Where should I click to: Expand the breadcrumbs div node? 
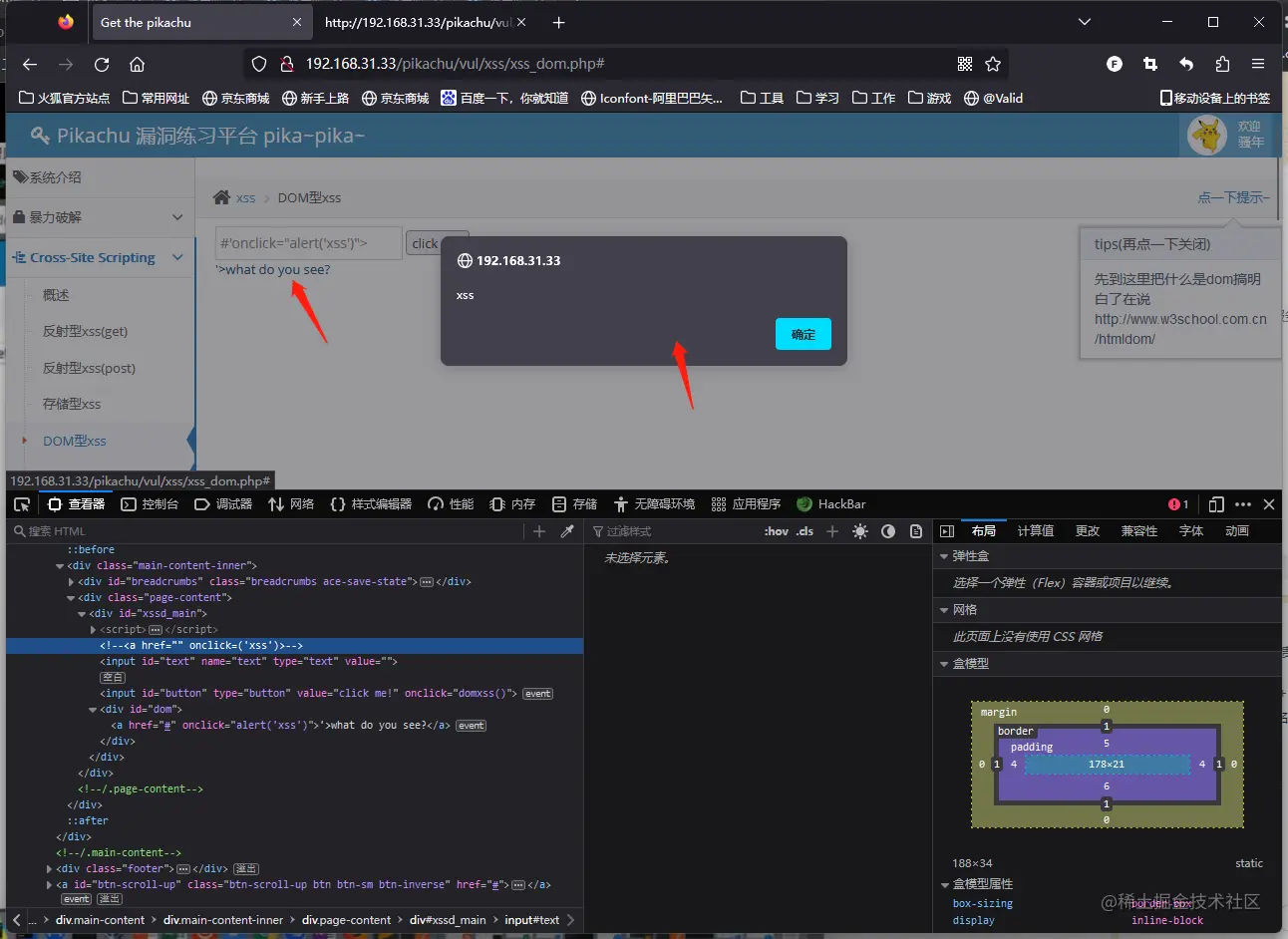(x=71, y=582)
